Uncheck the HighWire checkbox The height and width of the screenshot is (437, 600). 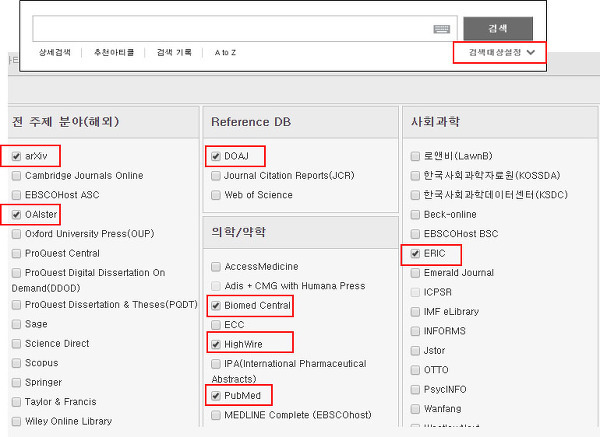point(216,344)
